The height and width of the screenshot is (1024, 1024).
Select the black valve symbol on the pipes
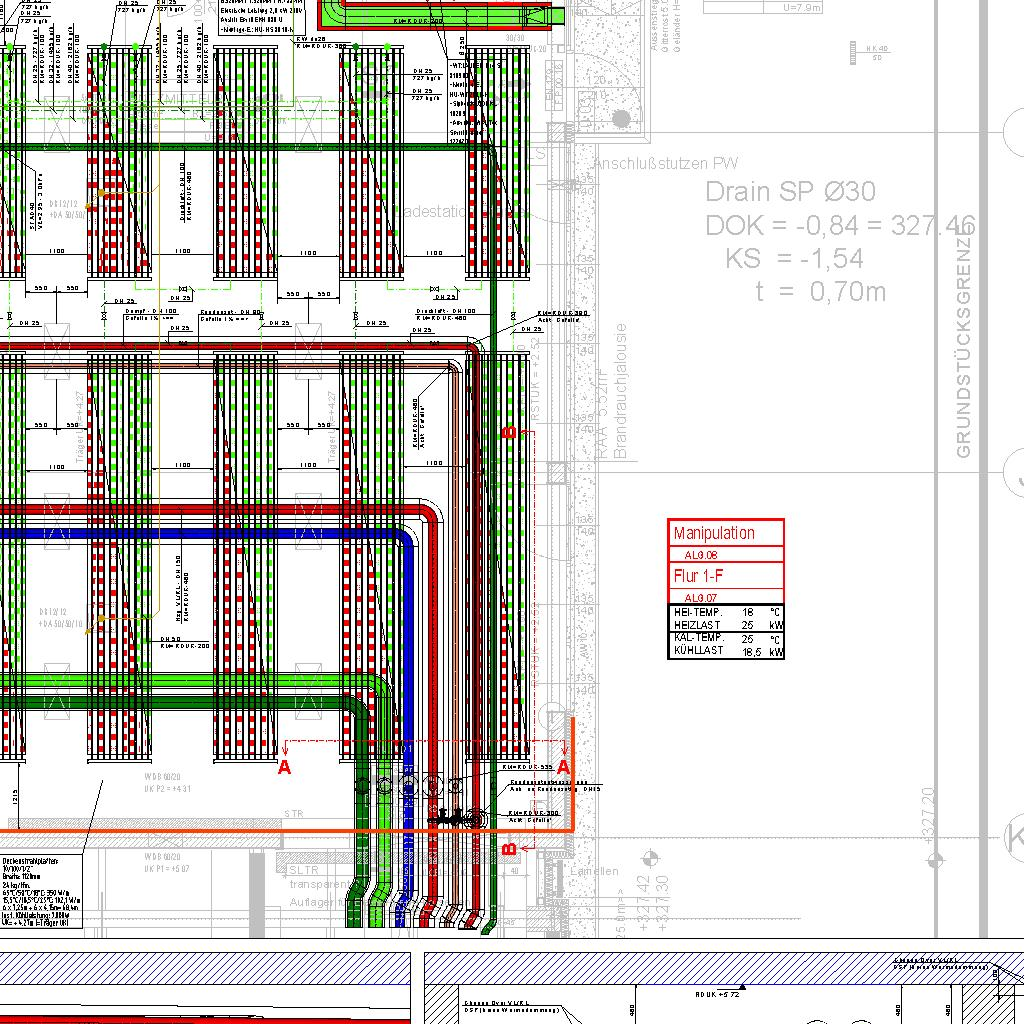(448, 817)
